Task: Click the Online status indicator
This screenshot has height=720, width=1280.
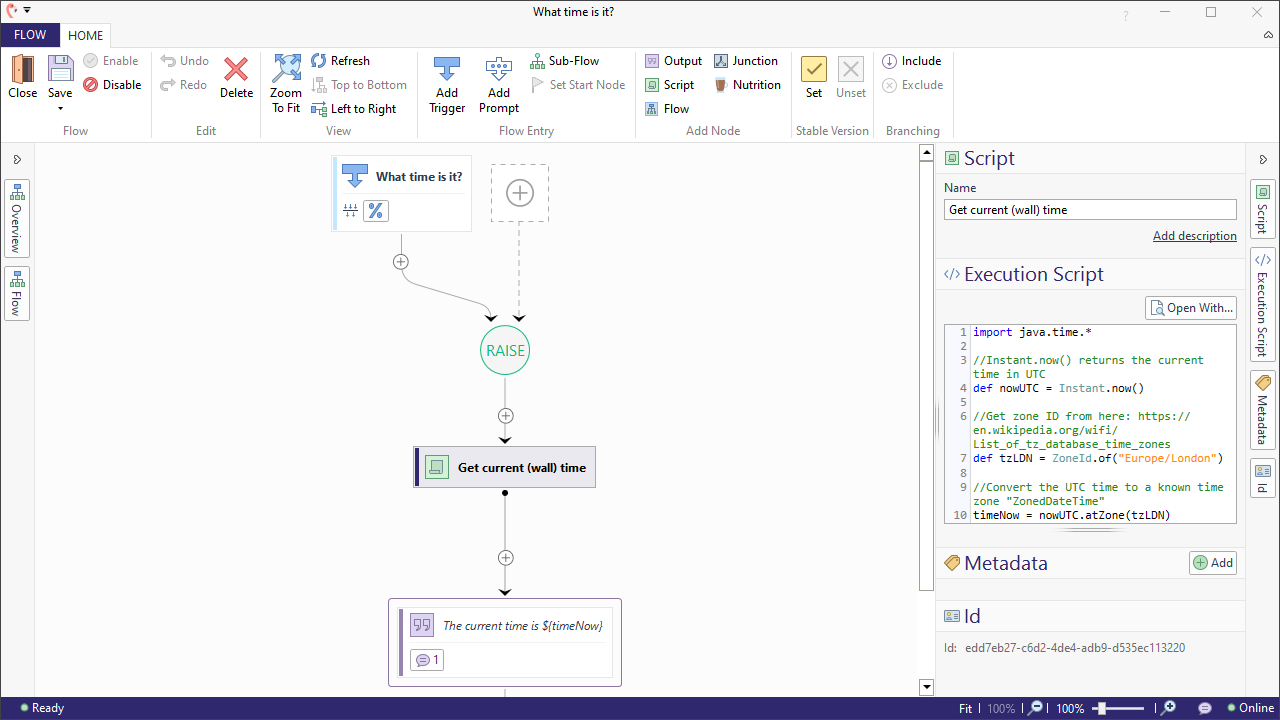Action: click(x=1250, y=708)
